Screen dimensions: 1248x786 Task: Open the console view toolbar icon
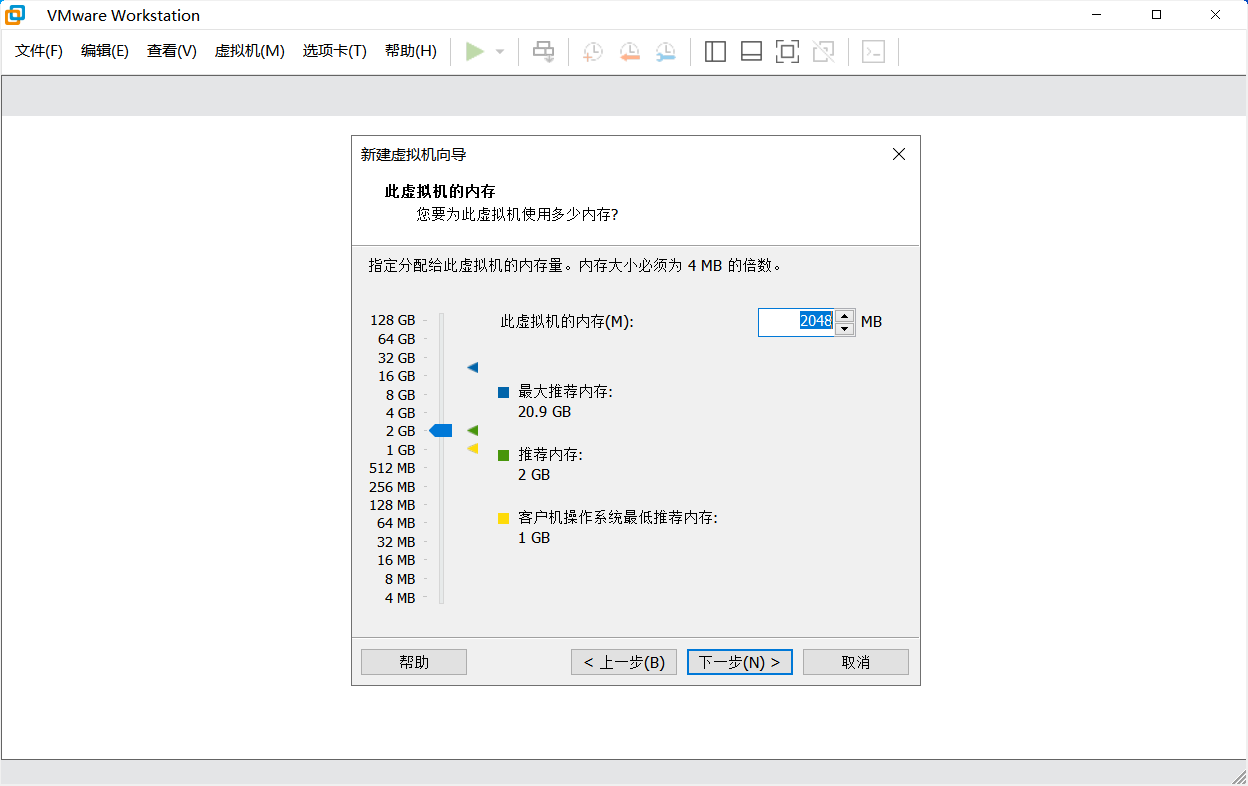[x=873, y=52]
